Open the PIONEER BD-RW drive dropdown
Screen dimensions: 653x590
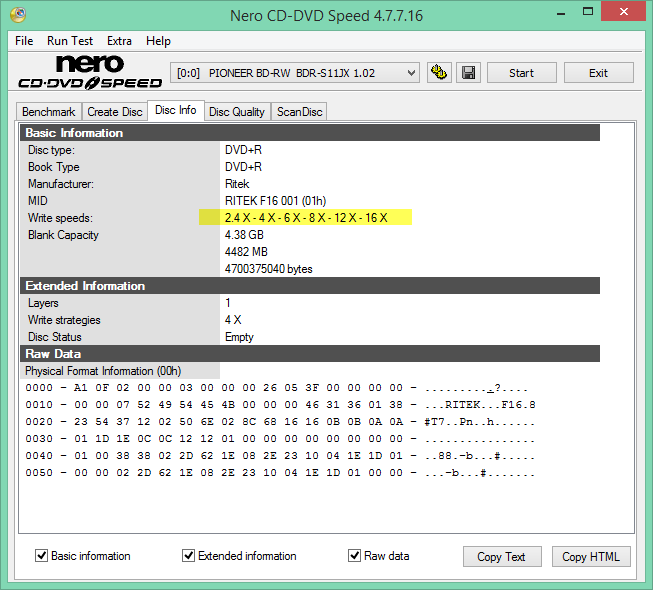point(294,73)
